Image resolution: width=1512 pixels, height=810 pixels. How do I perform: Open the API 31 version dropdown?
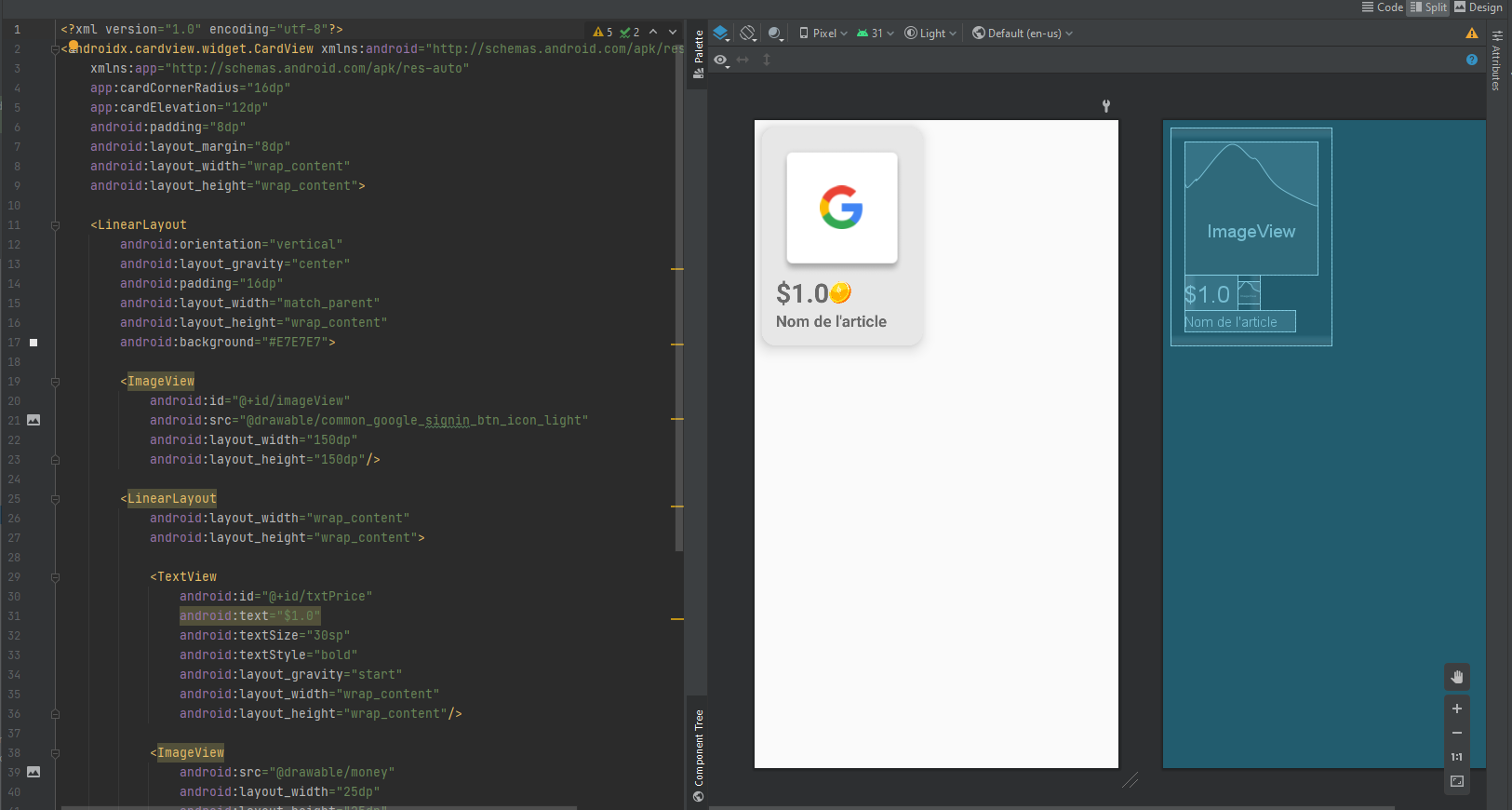pyautogui.click(x=876, y=34)
